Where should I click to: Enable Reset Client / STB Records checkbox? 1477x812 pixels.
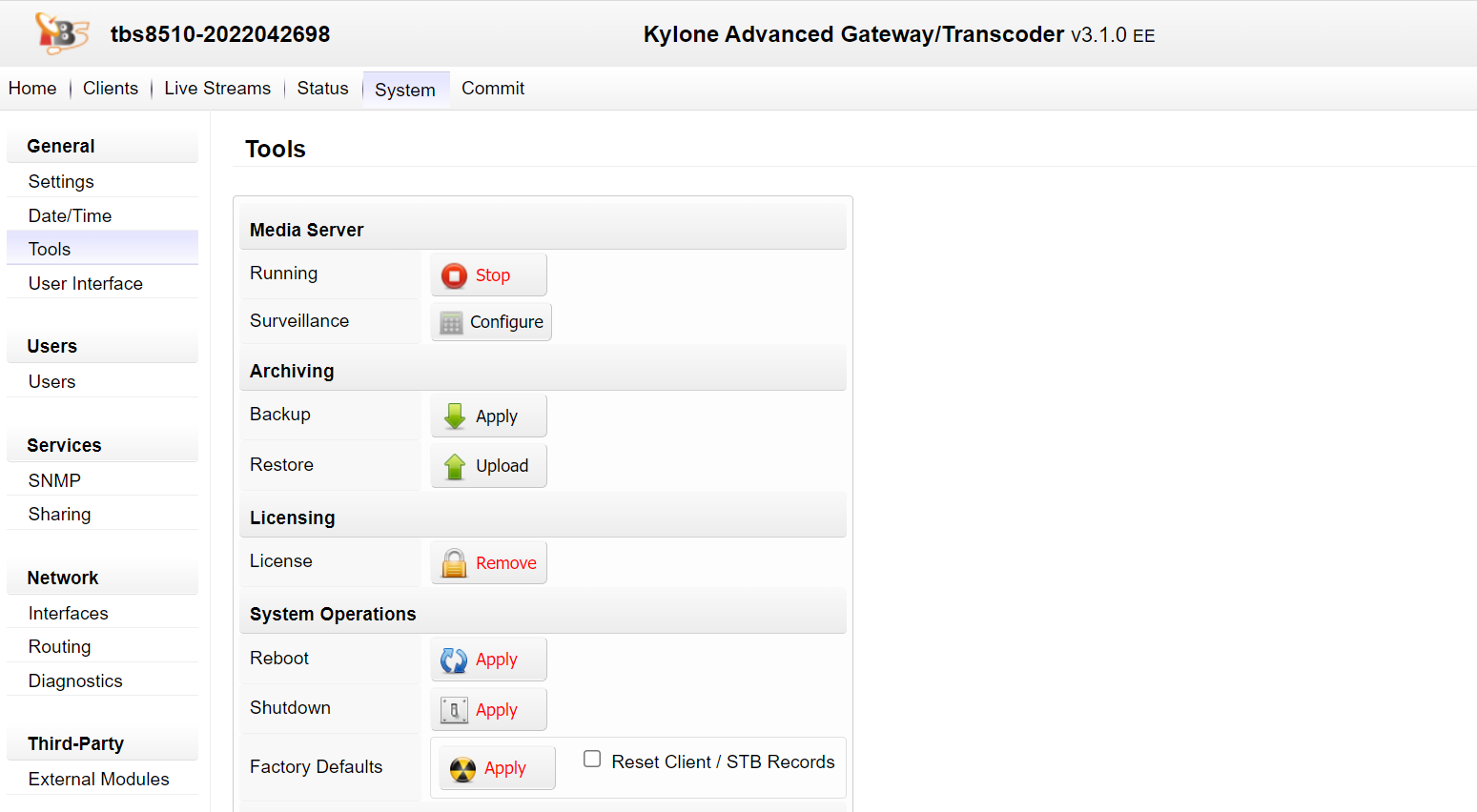coord(592,760)
